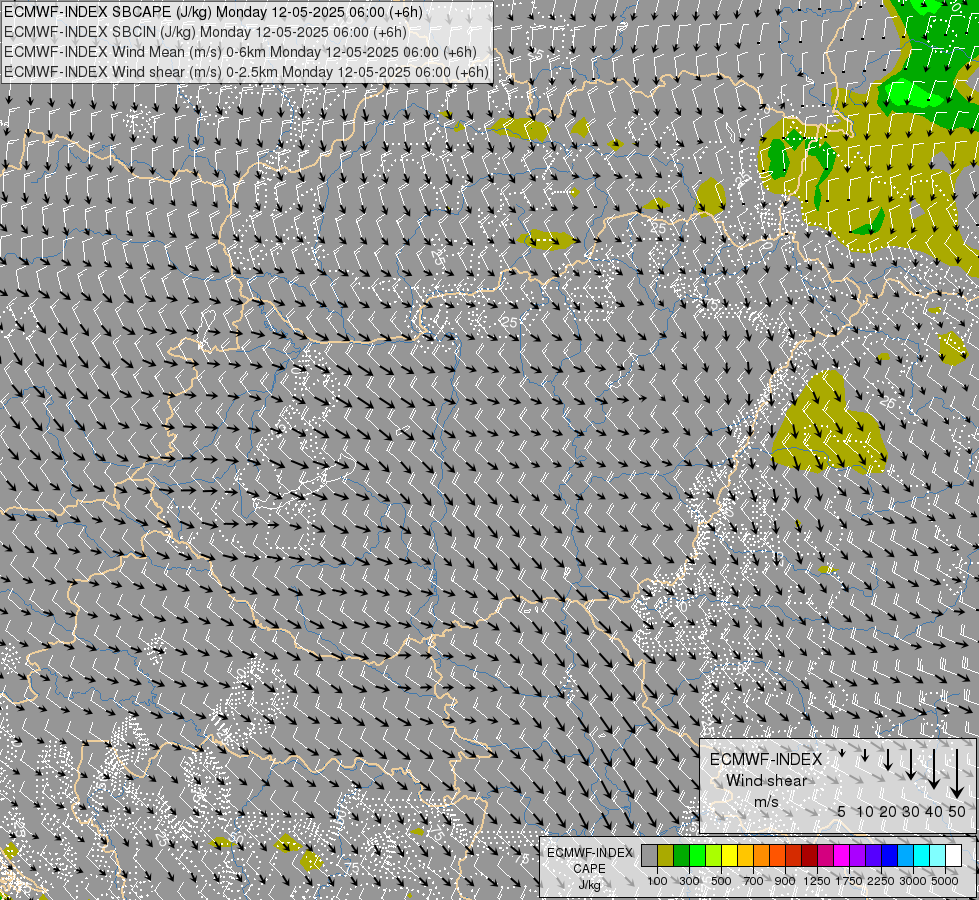Image resolution: width=979 pixels, height=900 pixels.
Task: Click the 'm/s' unit in wind shear legend
Action: [766, 802]
